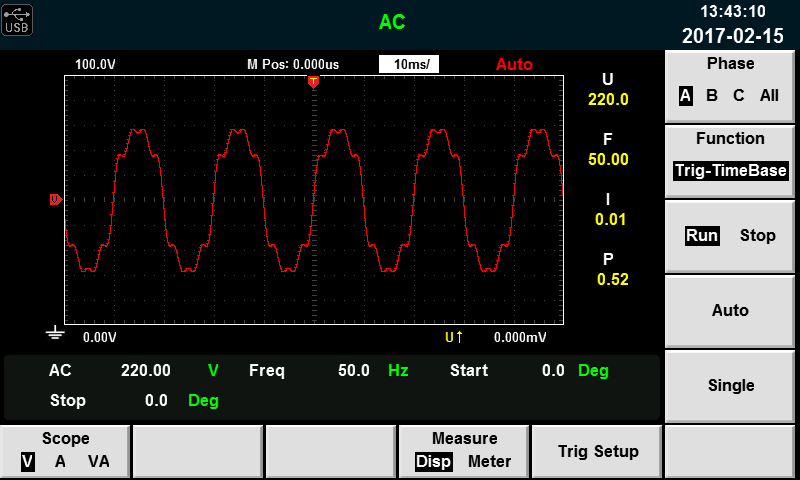Click the USB status icon
The height and width of the screenshot is (480, 800).
click(x=17, y=20)
